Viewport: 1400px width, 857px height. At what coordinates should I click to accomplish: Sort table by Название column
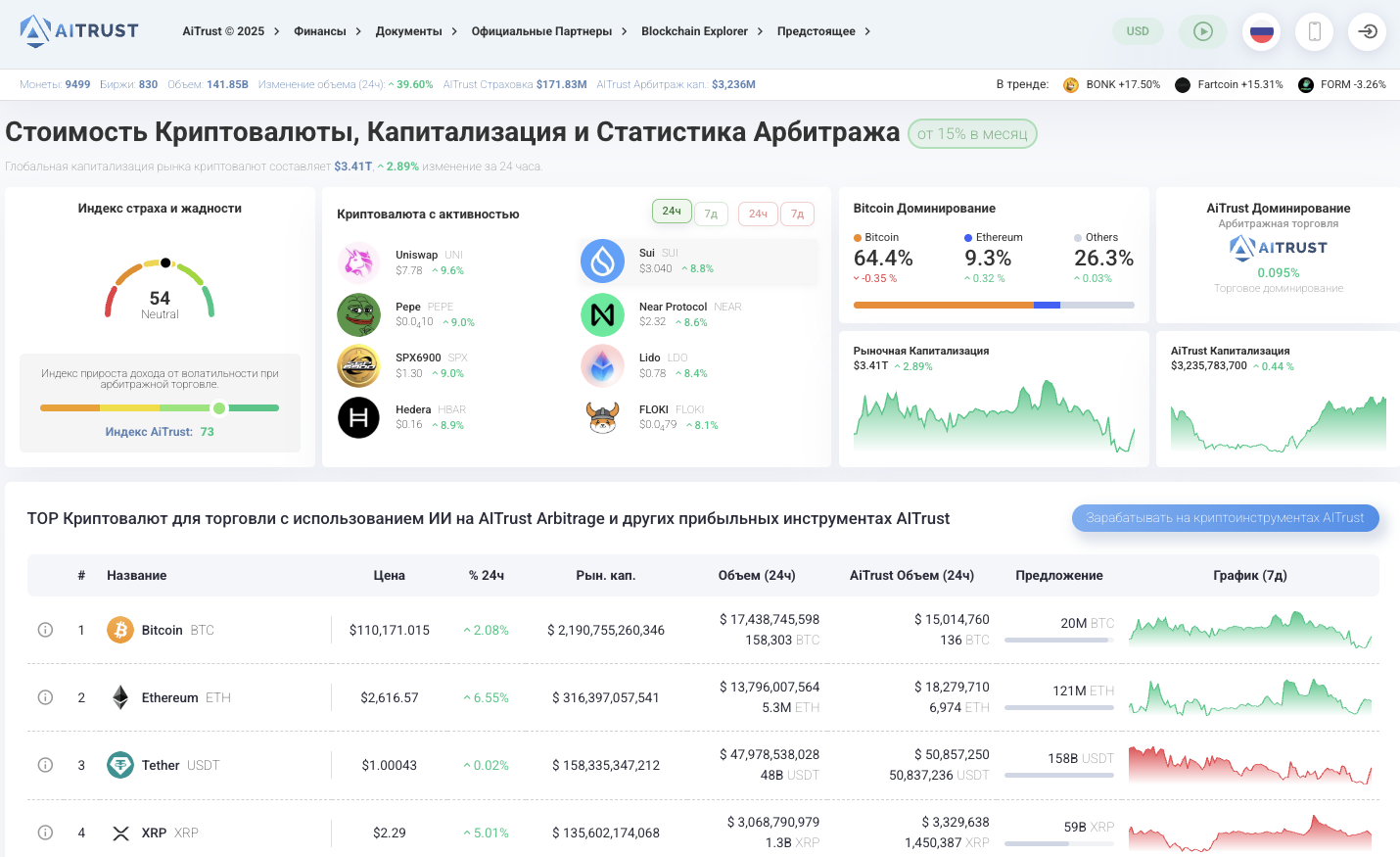pyautogui.click(x=137, y=576)
